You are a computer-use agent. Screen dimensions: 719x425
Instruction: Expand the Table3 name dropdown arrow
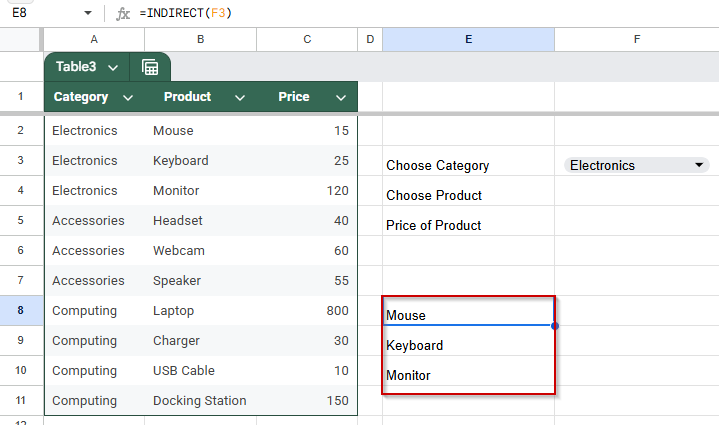[113, 68]
